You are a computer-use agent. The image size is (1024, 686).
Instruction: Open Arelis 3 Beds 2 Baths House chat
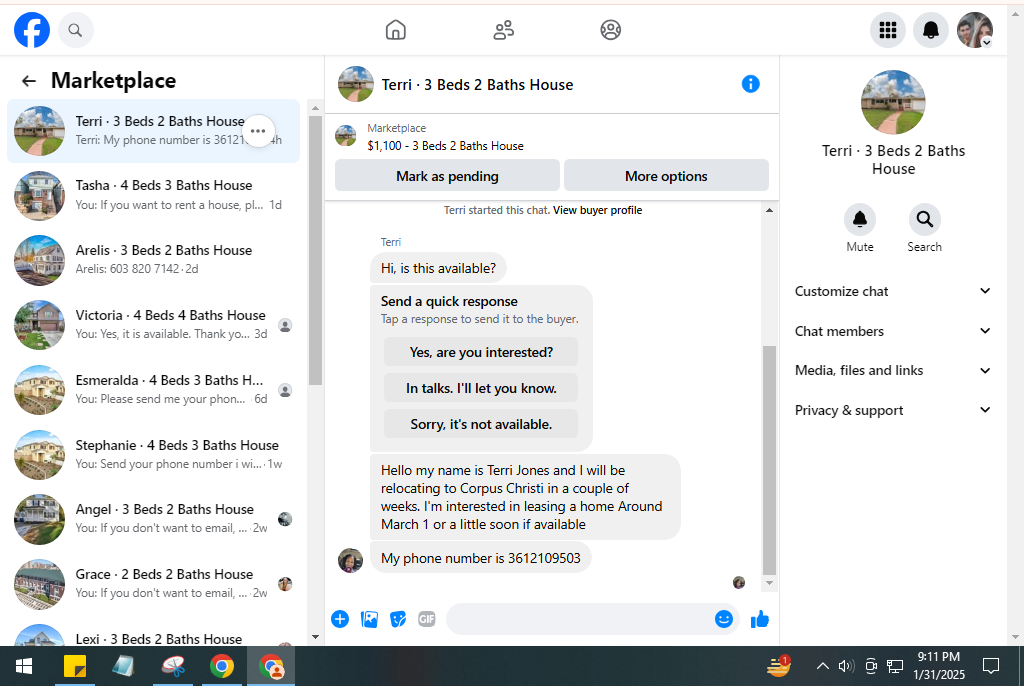[x=153, y=260]
